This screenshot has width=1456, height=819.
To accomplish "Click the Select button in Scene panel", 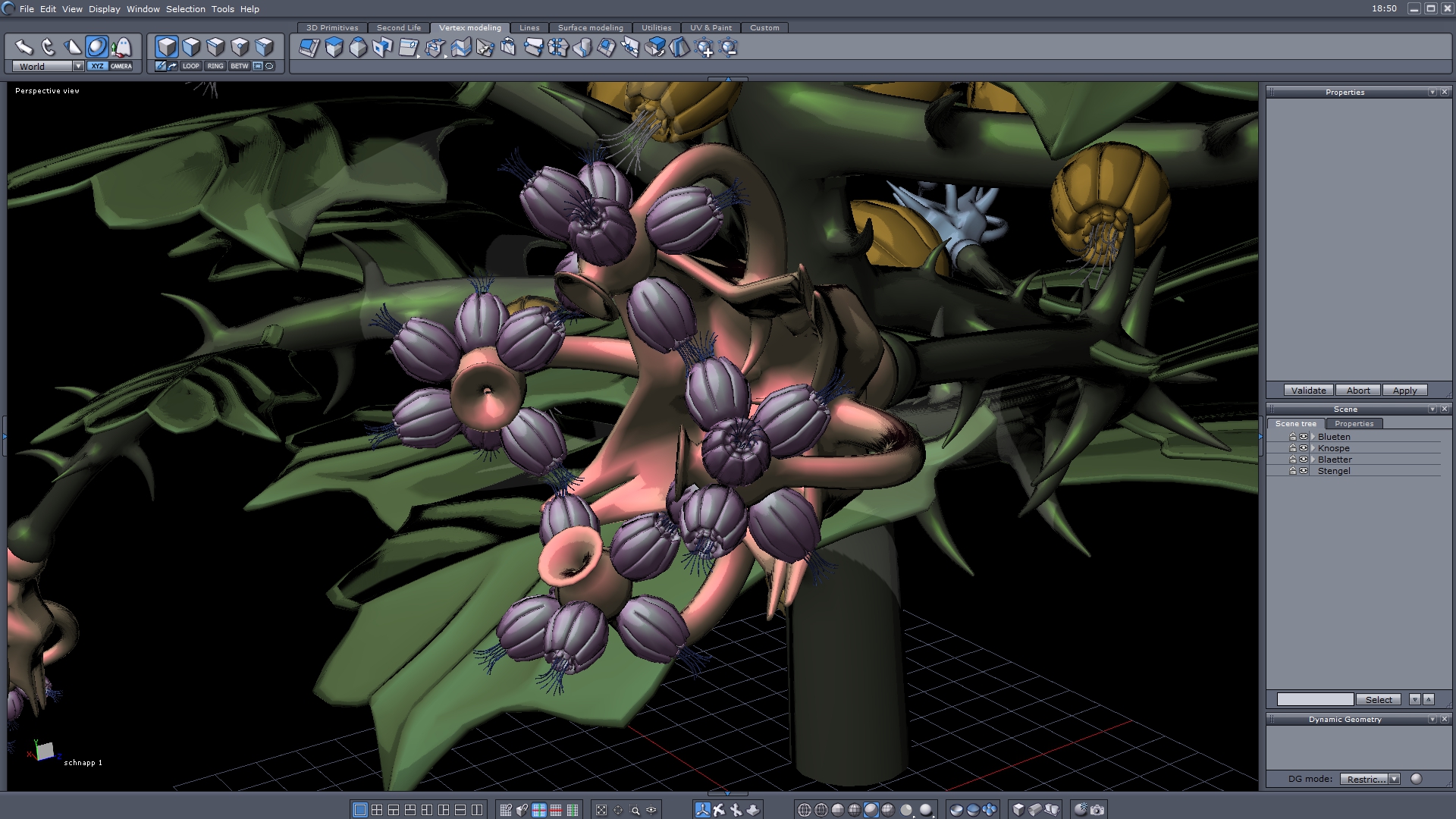I will tap(1378, 700).
